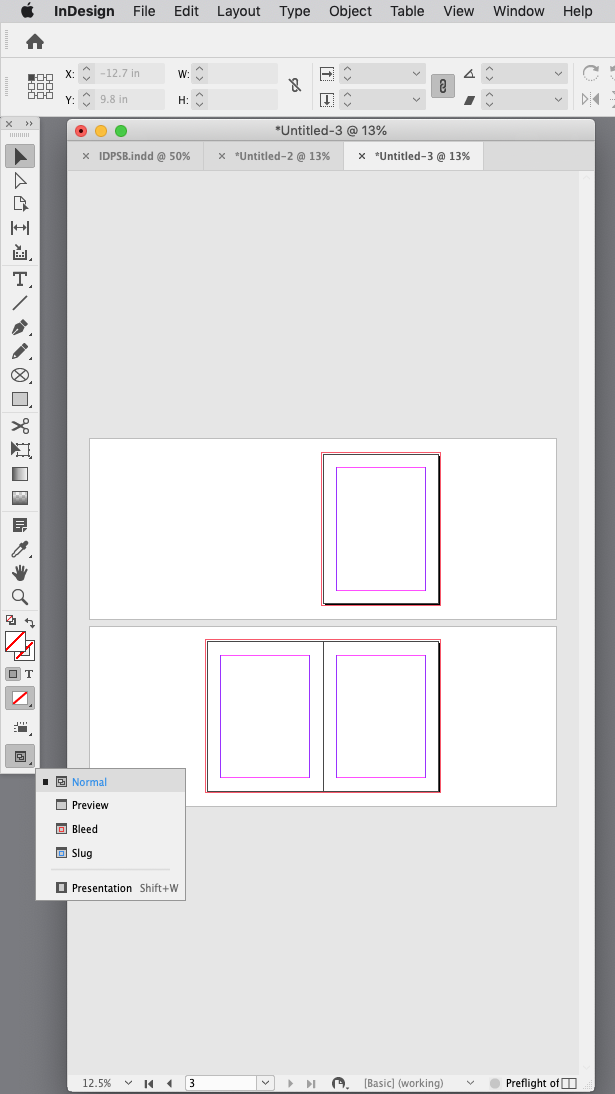Image resolution: width=615 pixels, height=1094 pixels.
Task: Select the Rectangle tool
Action: click(20, 399)
